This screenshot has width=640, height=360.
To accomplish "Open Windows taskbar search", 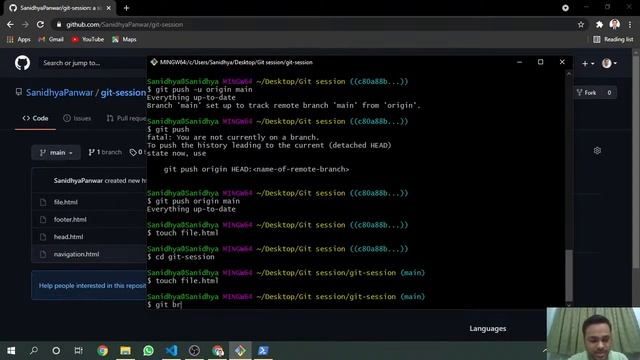I will click(x=34, y=351).
